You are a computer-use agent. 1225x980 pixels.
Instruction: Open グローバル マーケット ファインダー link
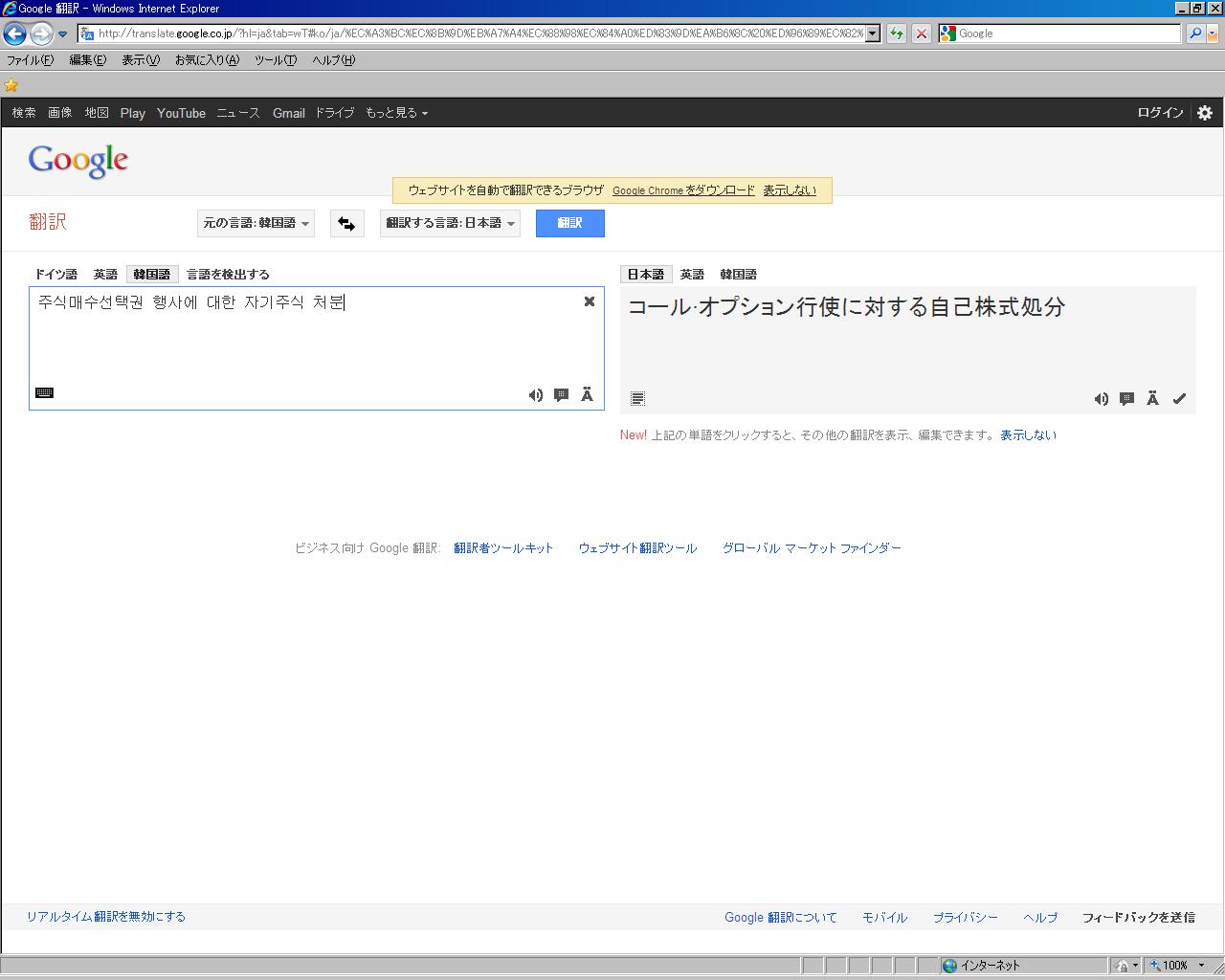coord(812,548)
